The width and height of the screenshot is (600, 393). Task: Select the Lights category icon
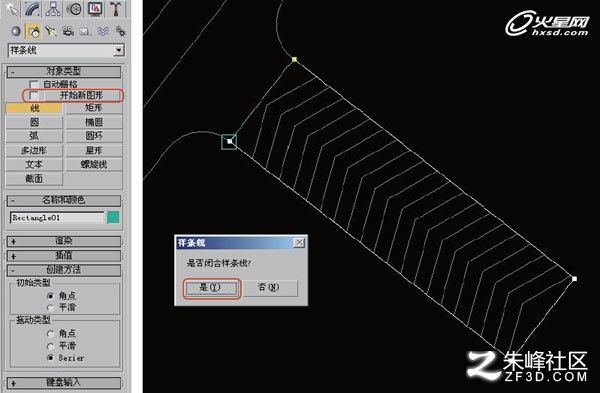click(51, 31)
